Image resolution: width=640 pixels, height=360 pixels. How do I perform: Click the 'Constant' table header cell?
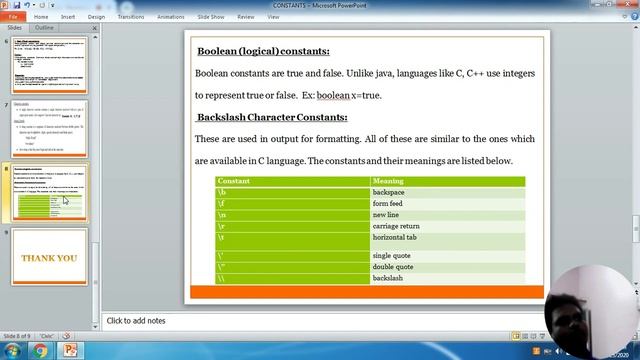click(293, 181)
